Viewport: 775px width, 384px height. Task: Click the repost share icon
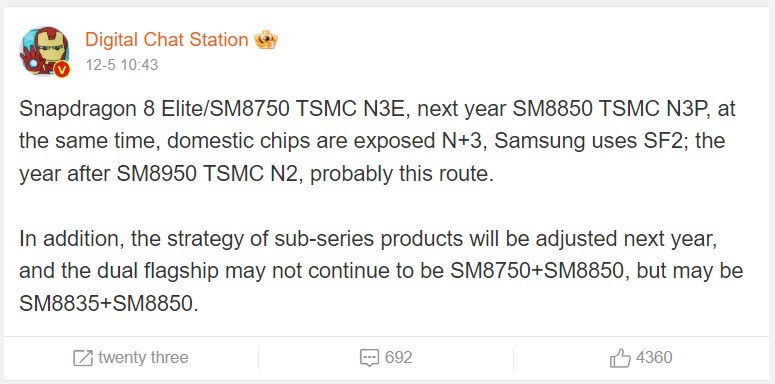click(83, 358)
